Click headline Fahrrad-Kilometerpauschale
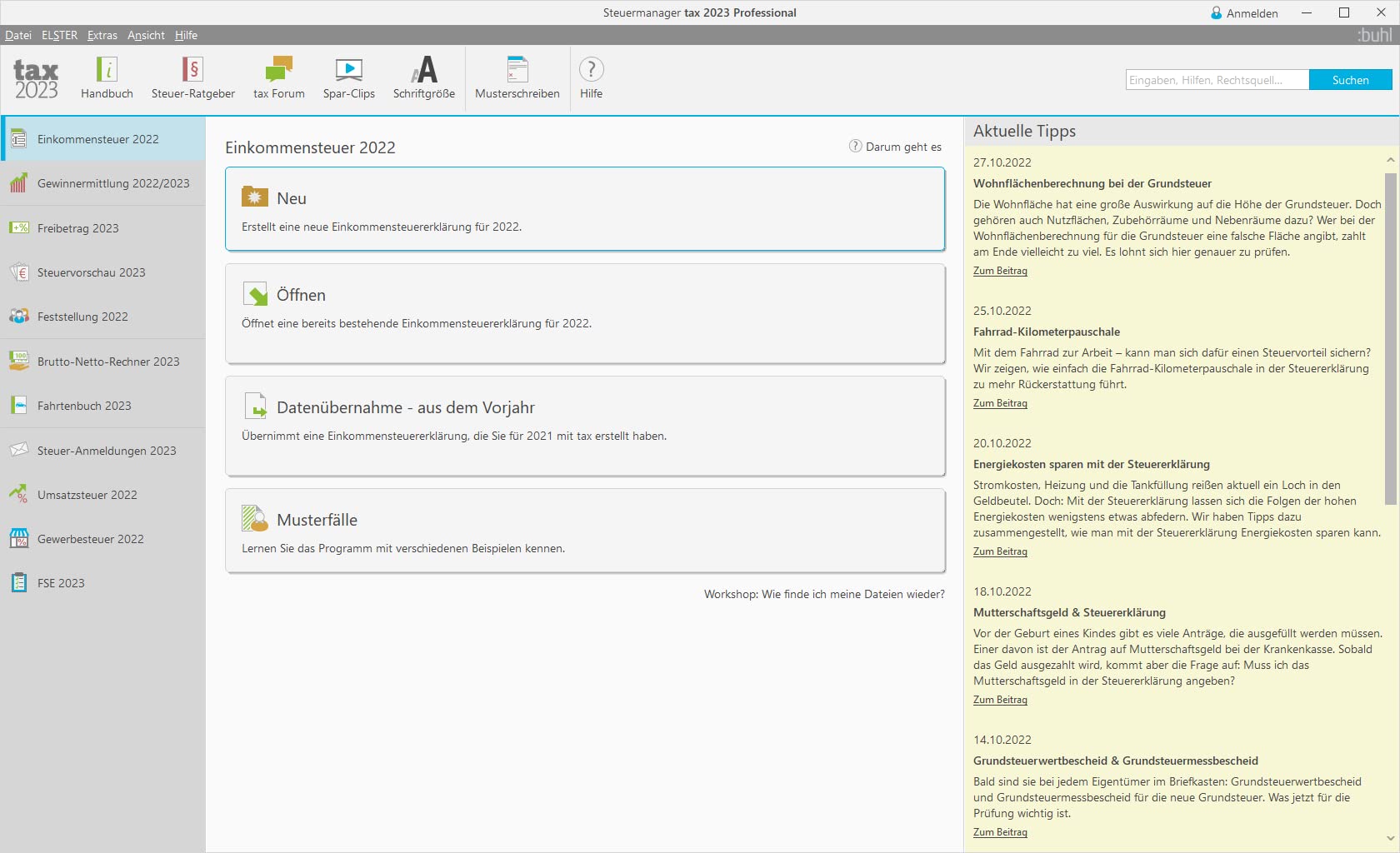 tap(1047, 332)
